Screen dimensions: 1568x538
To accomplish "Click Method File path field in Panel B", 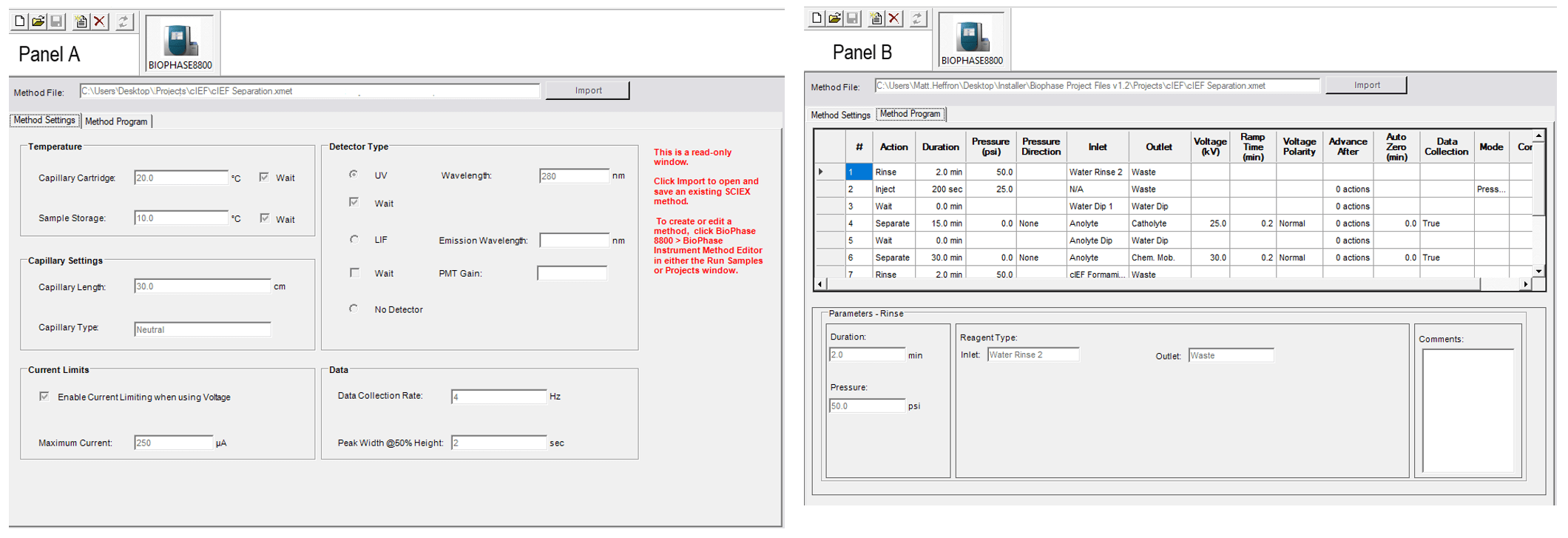I will 1097,86.
